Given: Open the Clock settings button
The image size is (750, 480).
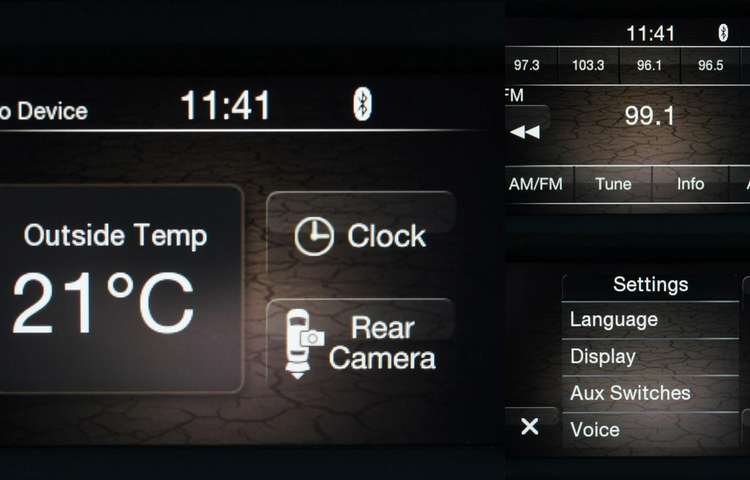Looking at the screenshot, I should [x=360, y=236].
